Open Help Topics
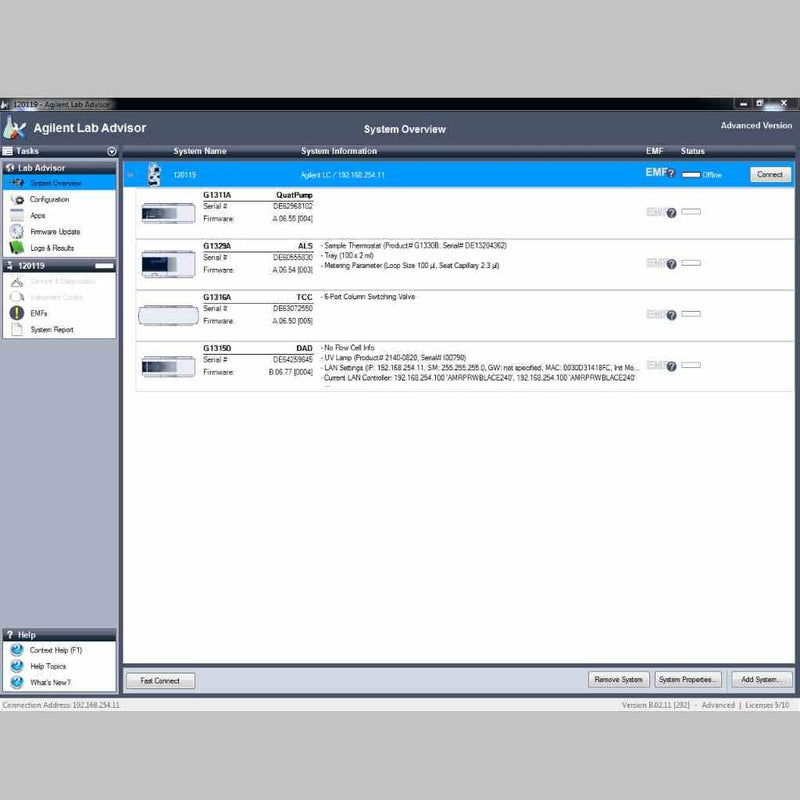Viewport: 800px width, 800px height. point(48,666)
